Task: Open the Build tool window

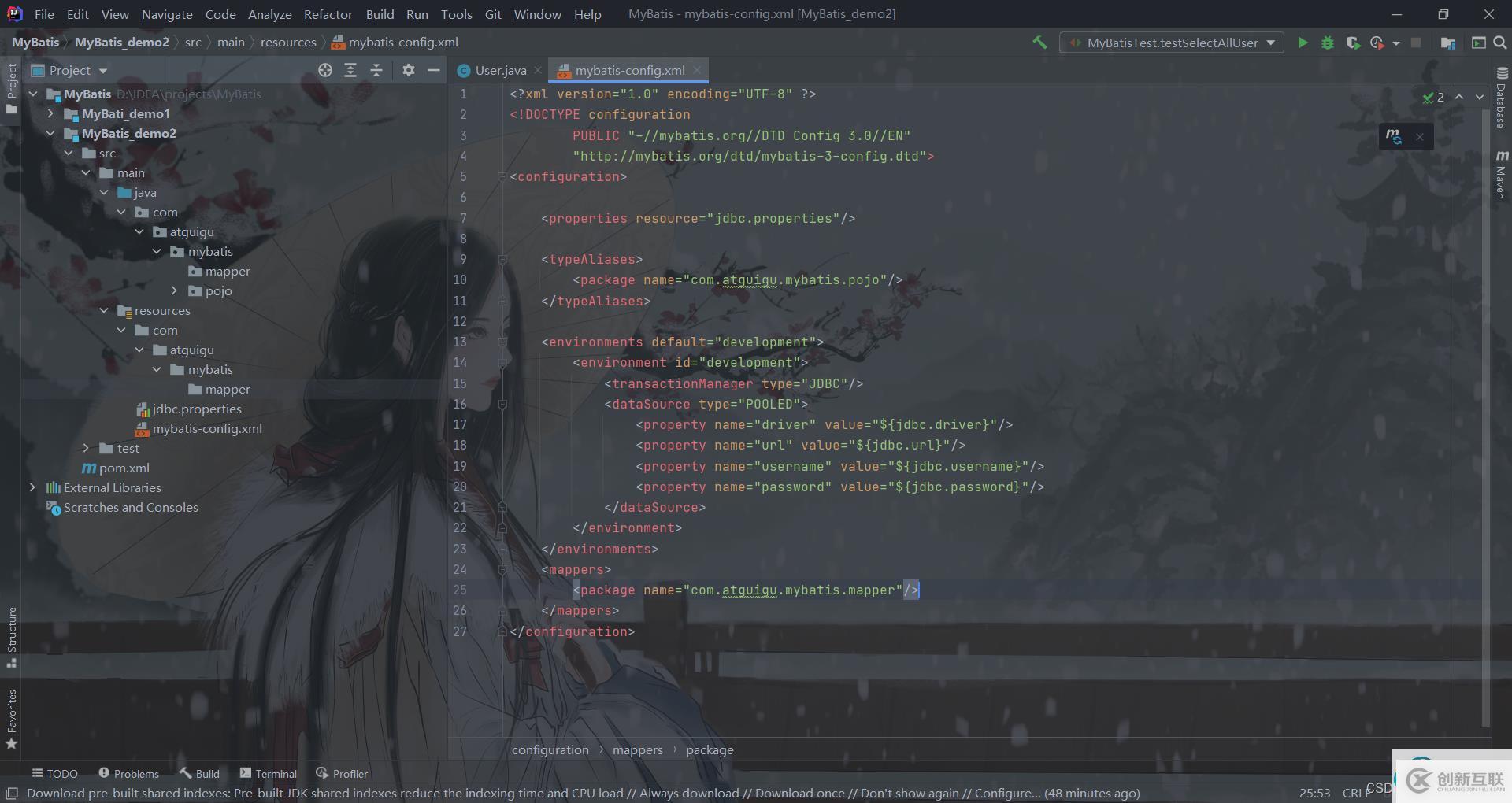Action: [x=199, y=774]
